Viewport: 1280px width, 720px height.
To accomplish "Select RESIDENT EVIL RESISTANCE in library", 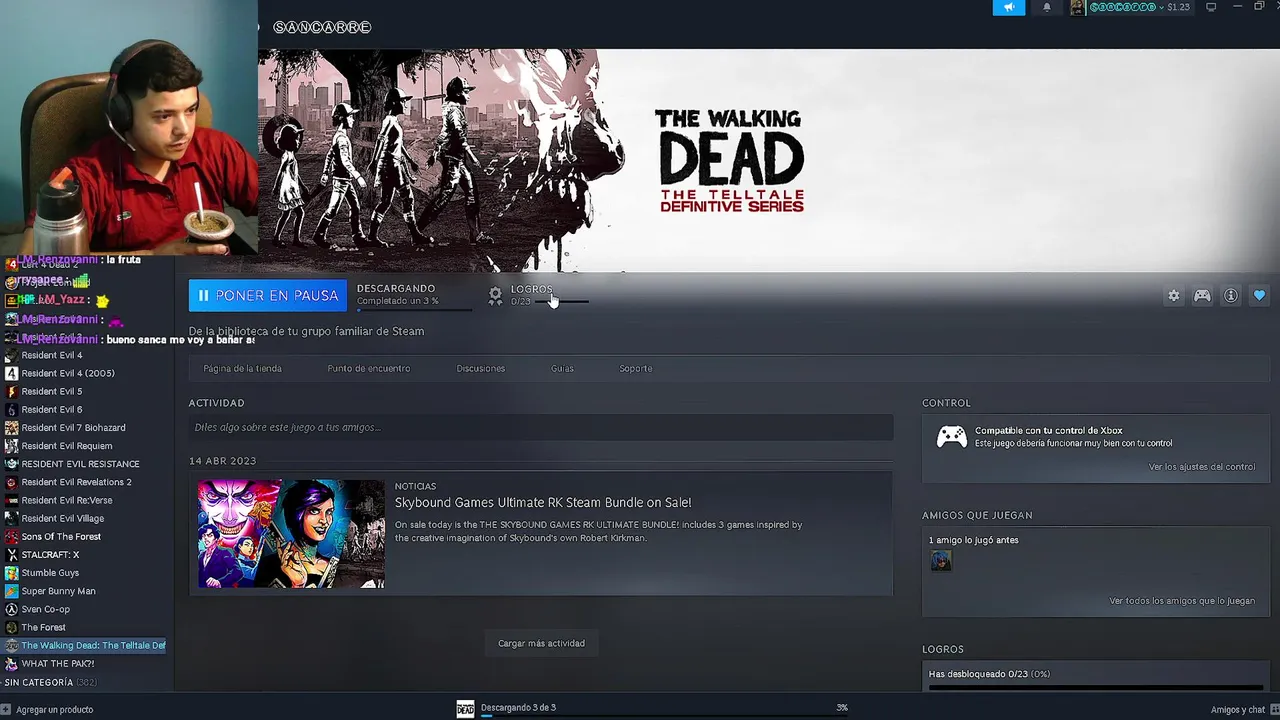I will [x=80, y=464].
